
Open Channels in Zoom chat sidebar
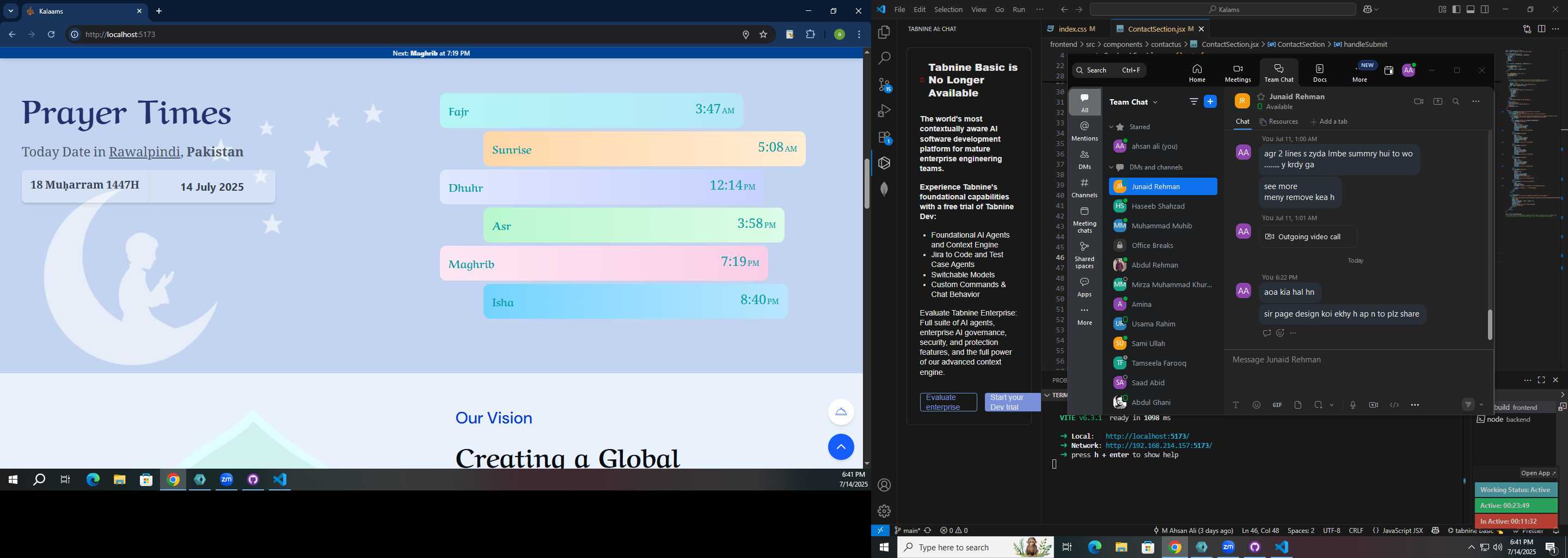tap(1085, 187)
